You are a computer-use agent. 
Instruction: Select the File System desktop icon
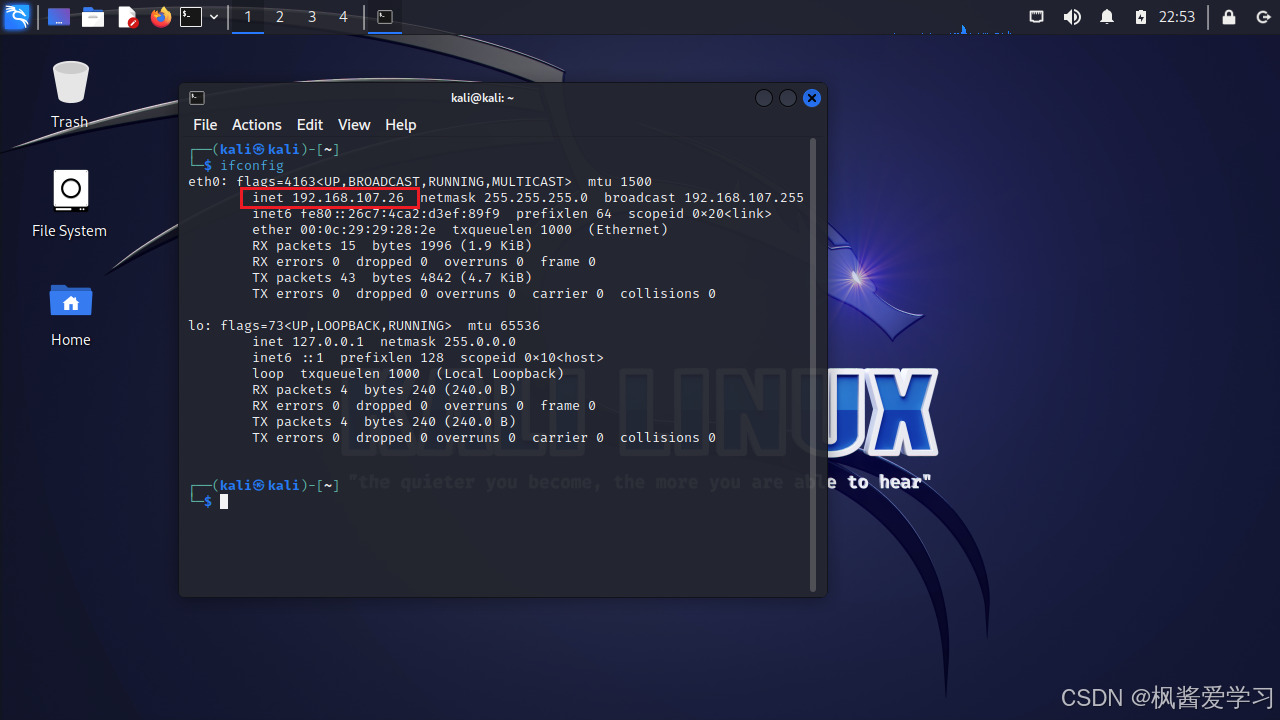[69, 204]
